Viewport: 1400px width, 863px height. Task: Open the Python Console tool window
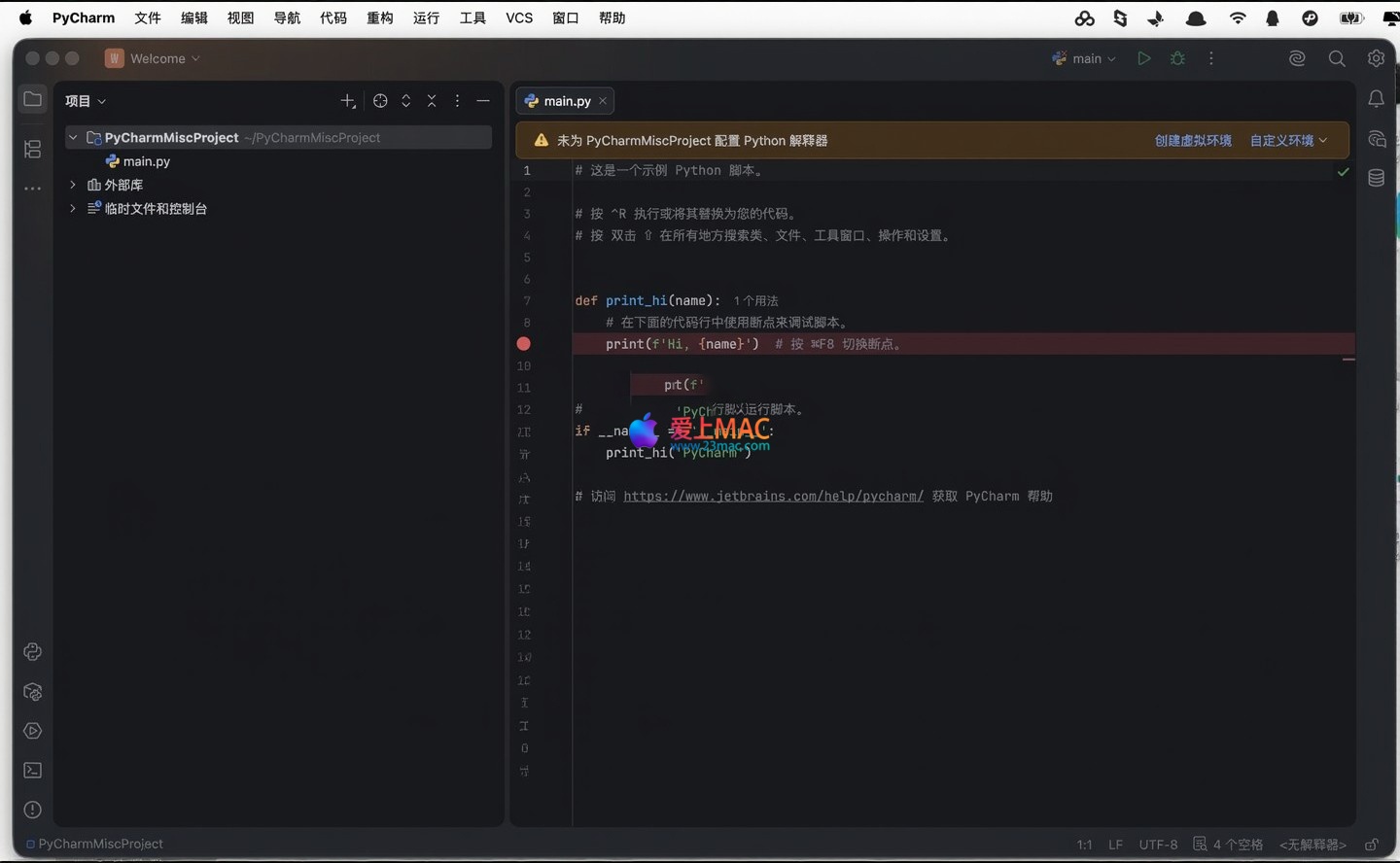click(32, 651)
